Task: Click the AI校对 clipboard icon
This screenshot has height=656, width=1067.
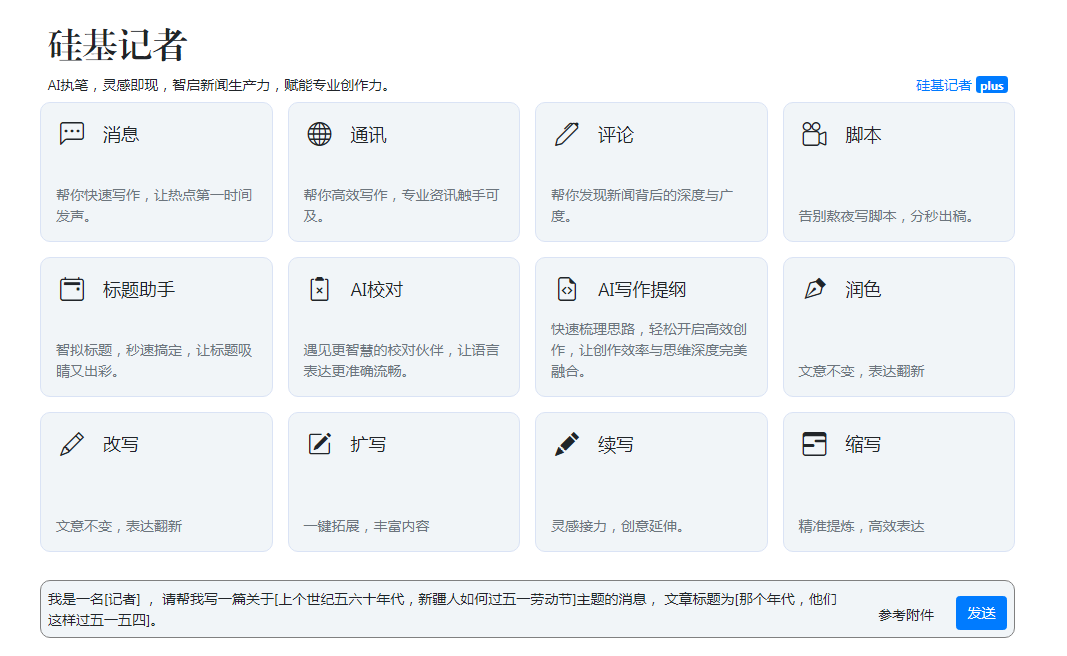Action: (x=319, y=289)
